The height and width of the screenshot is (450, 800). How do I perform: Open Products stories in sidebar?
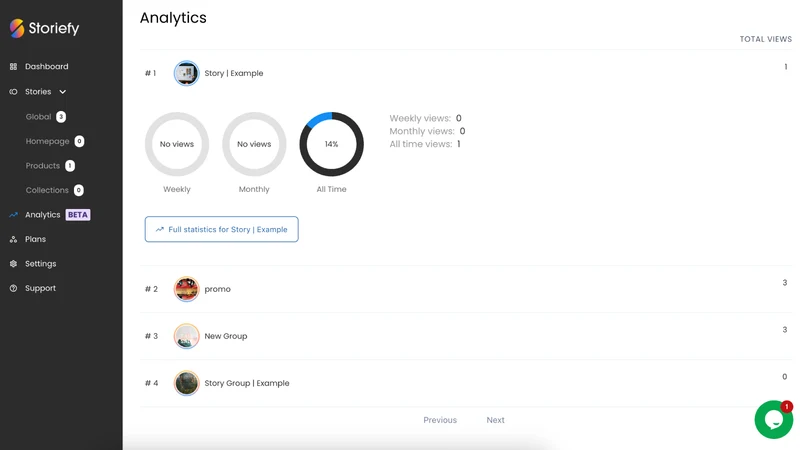pyautogui.click(x=43, y=166)
